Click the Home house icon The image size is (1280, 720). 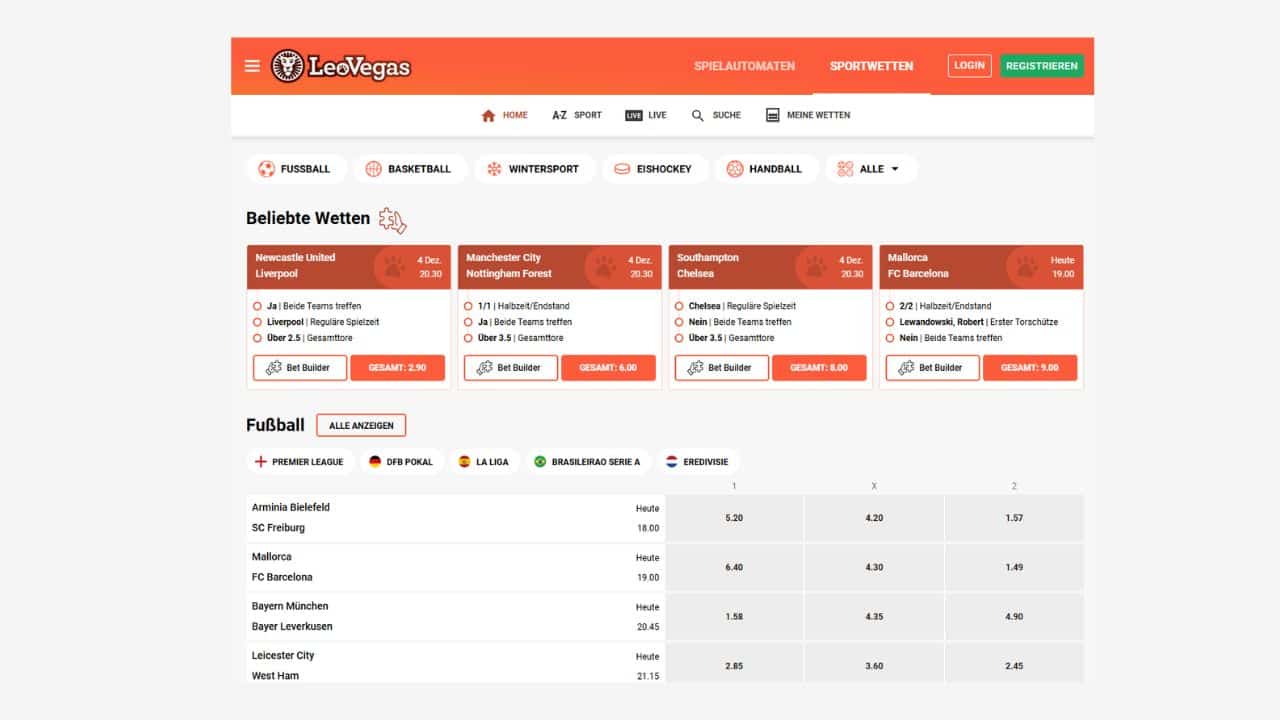pyautogui.click(x=488, y=116)
